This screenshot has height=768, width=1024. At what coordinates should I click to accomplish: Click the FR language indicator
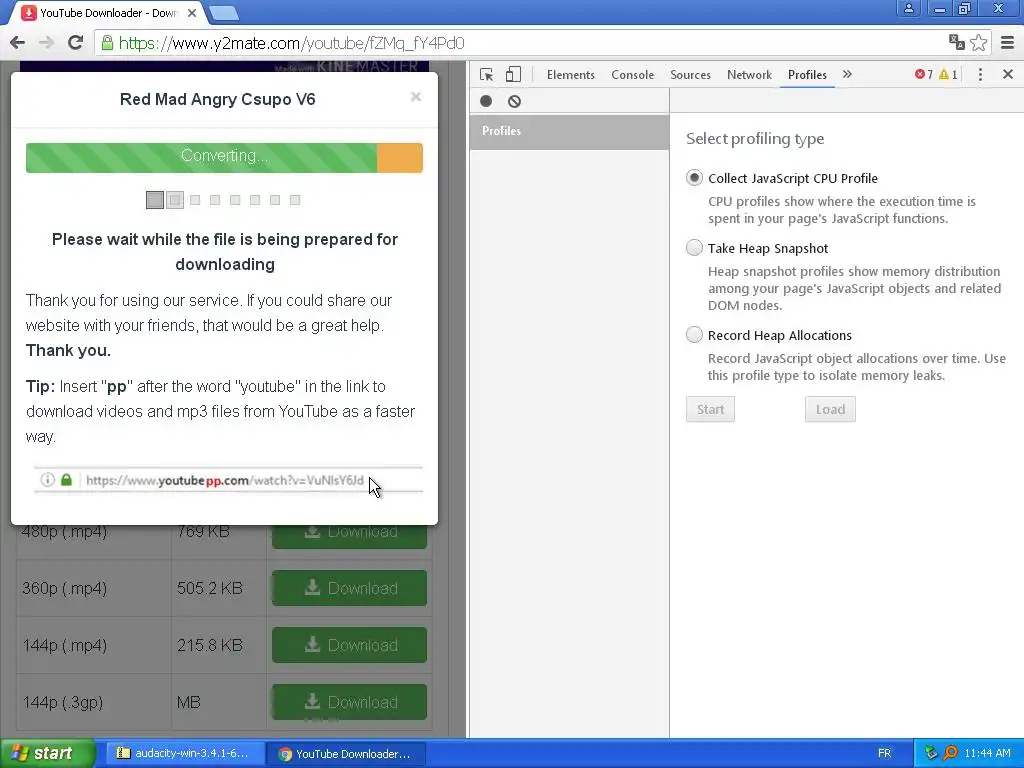pos(884,753)
